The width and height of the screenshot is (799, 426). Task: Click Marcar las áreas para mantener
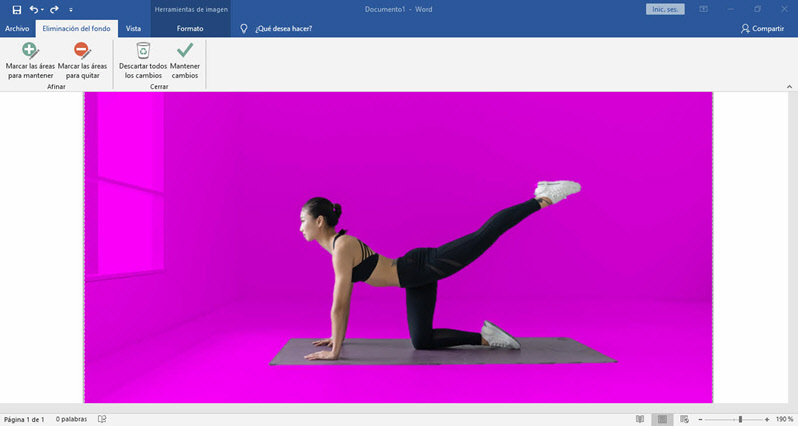tap(30, 58)
